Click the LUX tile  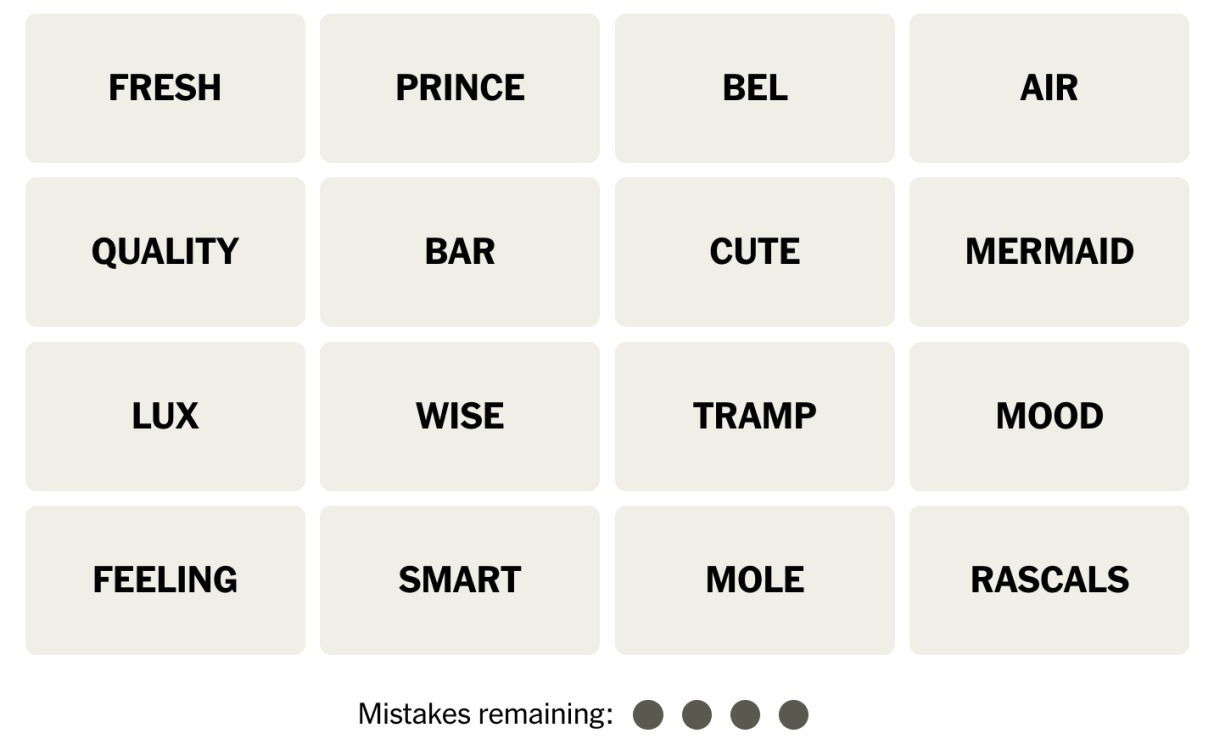coord(165,416)
